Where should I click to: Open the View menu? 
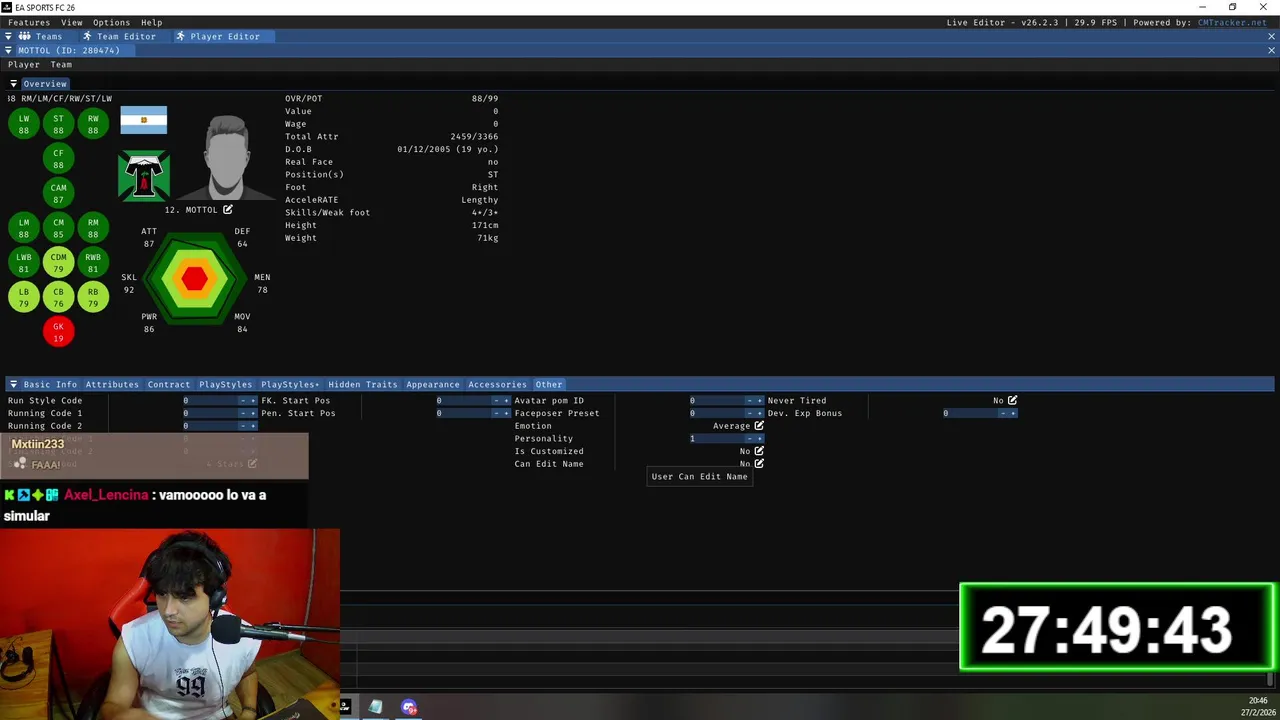pos(72,22)
